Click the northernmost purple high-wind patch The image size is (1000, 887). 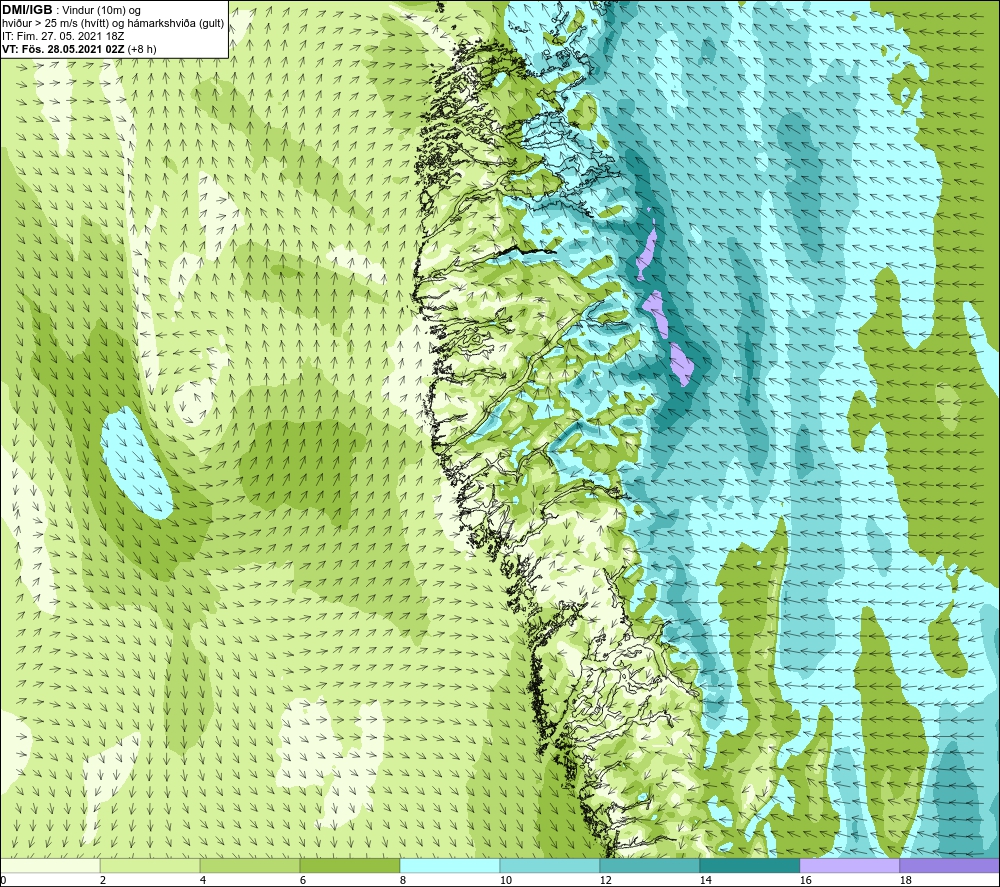[x=647, y=250]
